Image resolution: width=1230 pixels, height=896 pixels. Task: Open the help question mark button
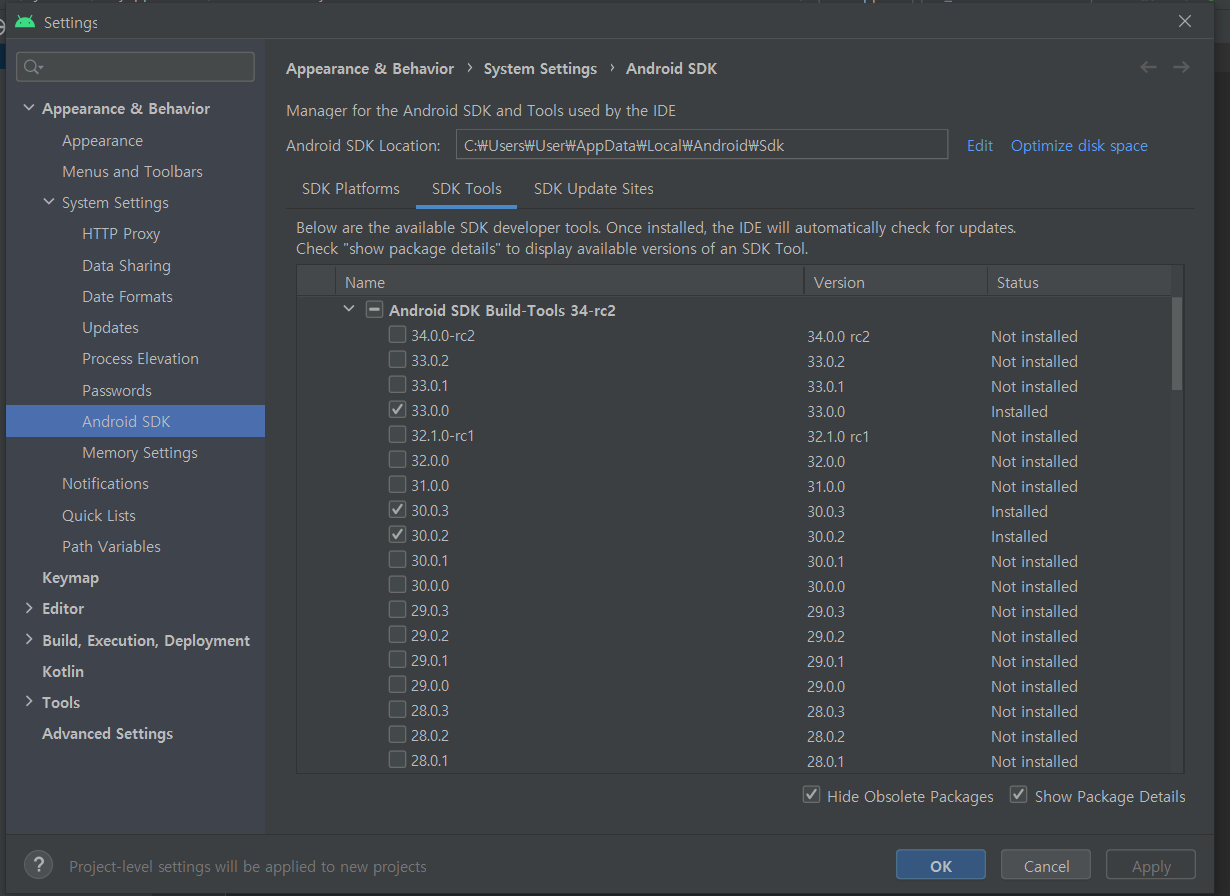pos(38,865)
